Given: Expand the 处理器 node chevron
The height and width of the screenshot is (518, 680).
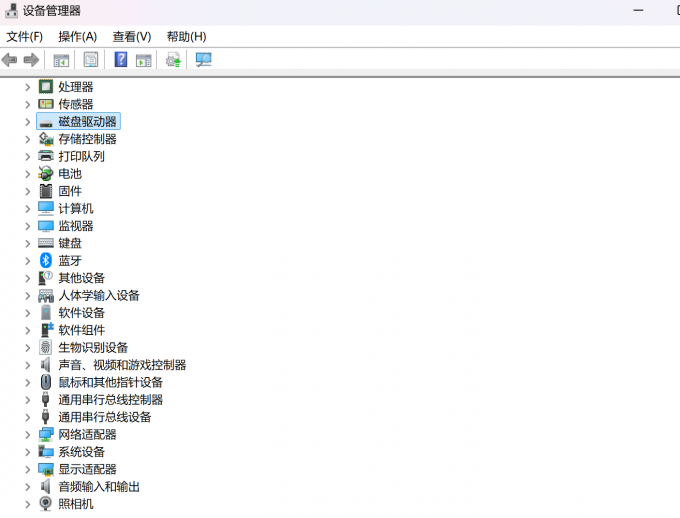Looking at the screenshot, I should pos(28,87).
